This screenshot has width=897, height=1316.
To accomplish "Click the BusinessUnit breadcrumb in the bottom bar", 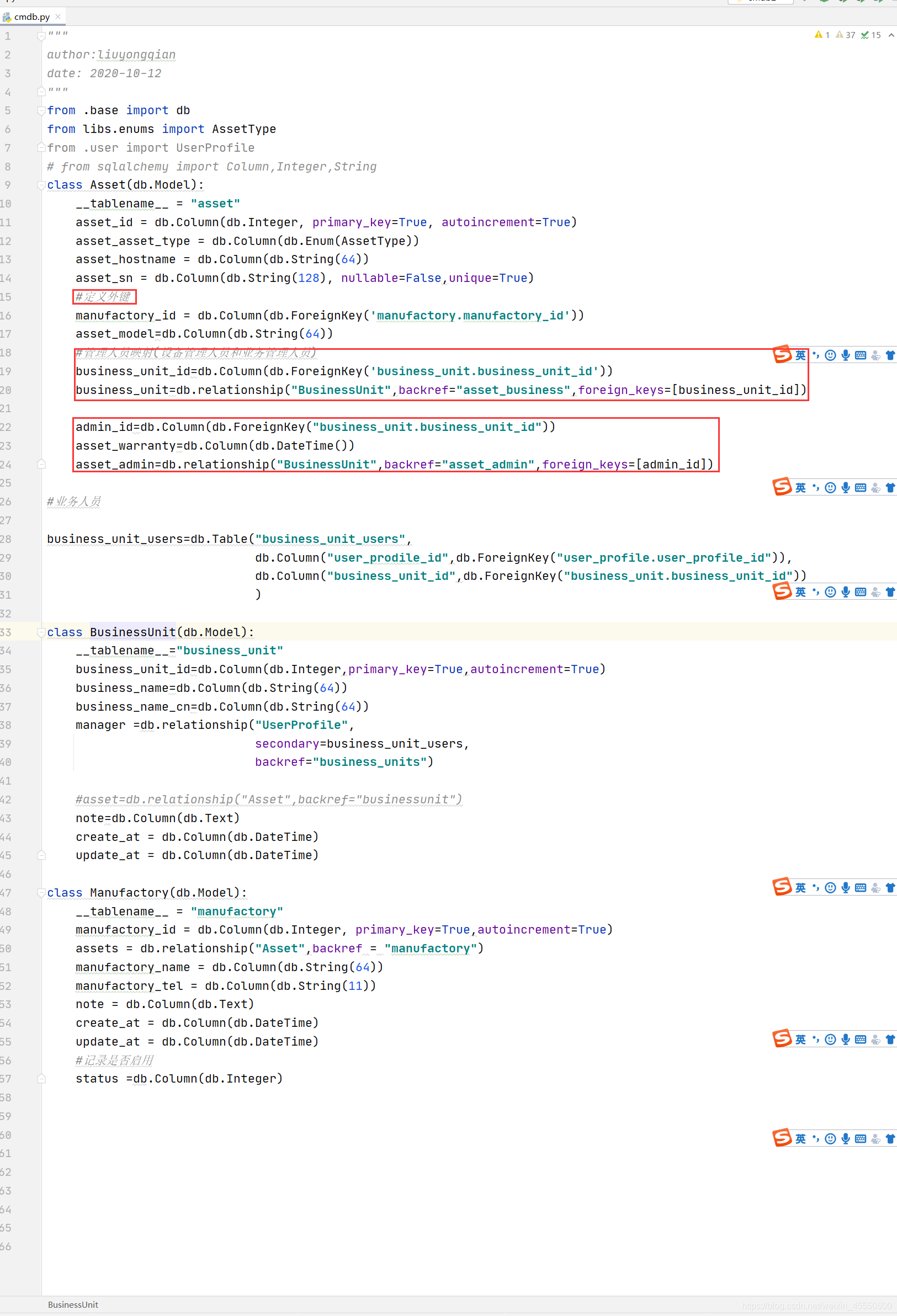I will tap(73, 1304).
